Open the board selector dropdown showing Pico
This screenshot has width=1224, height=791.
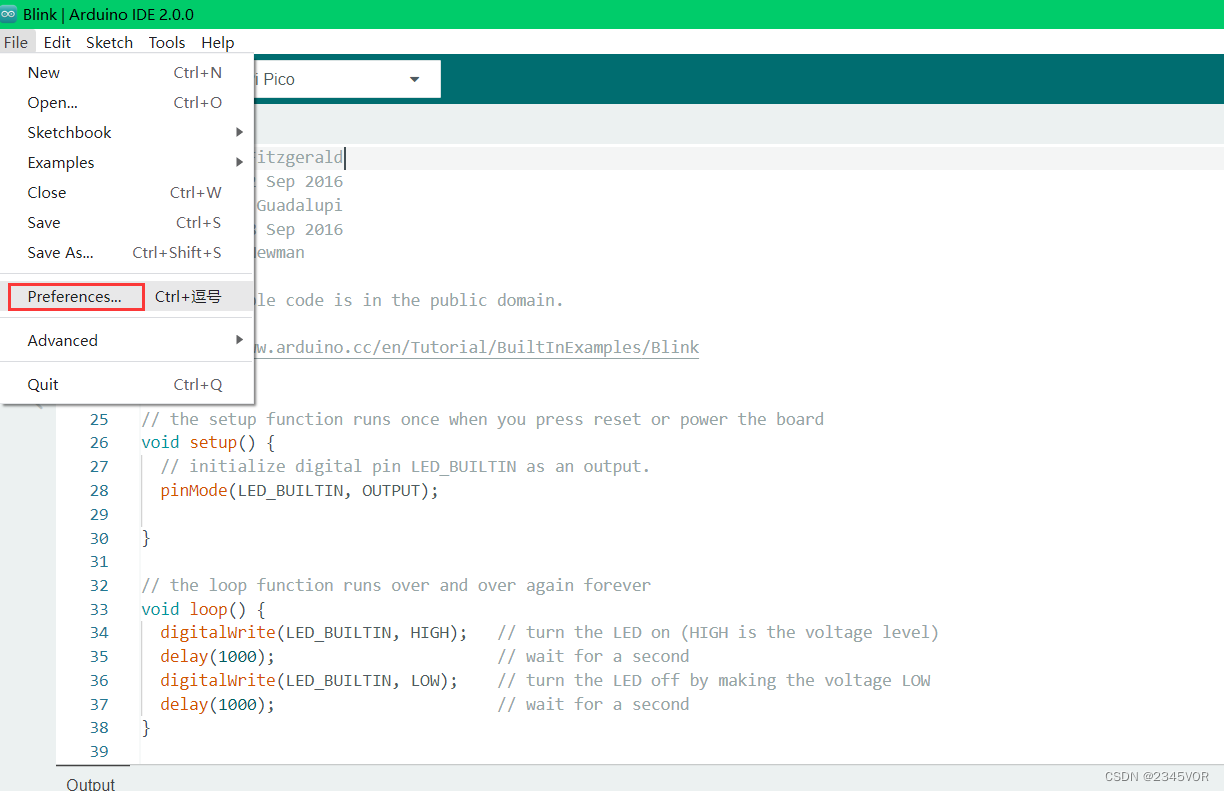pos(346,79)
